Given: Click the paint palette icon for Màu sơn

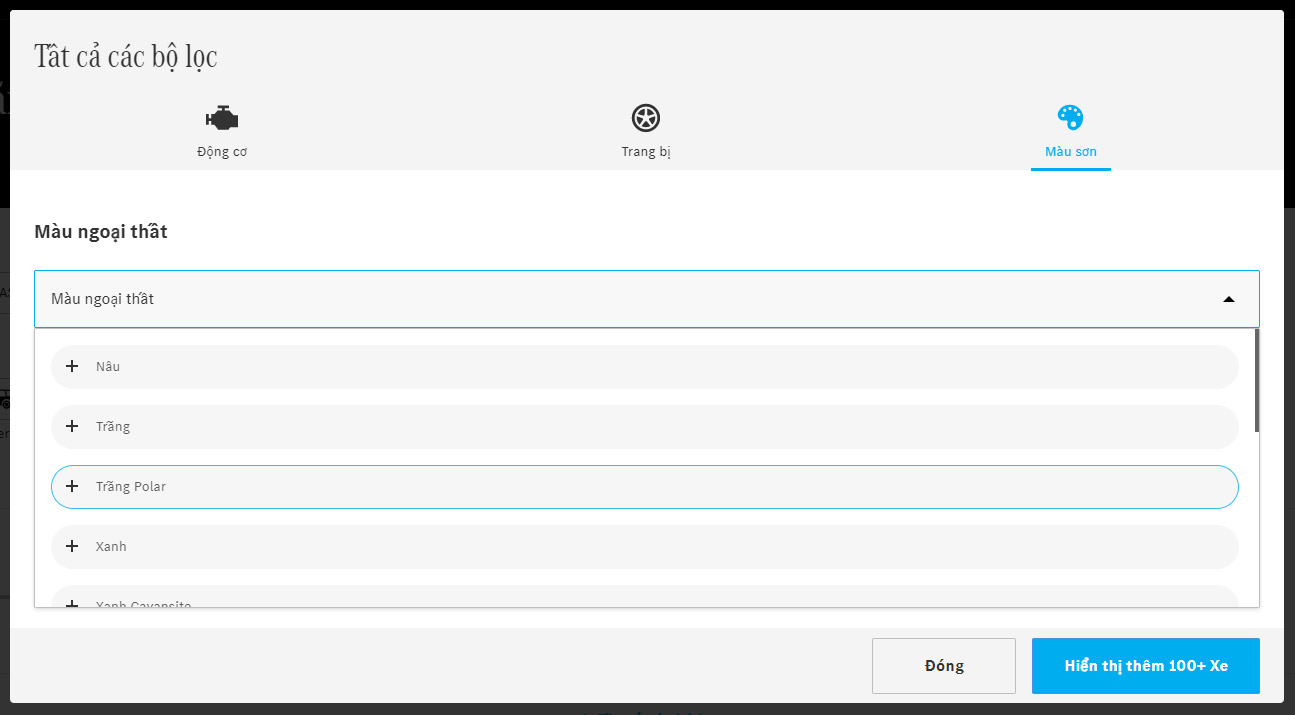Looking at the screenshot, I should [x=1070, y=118].
